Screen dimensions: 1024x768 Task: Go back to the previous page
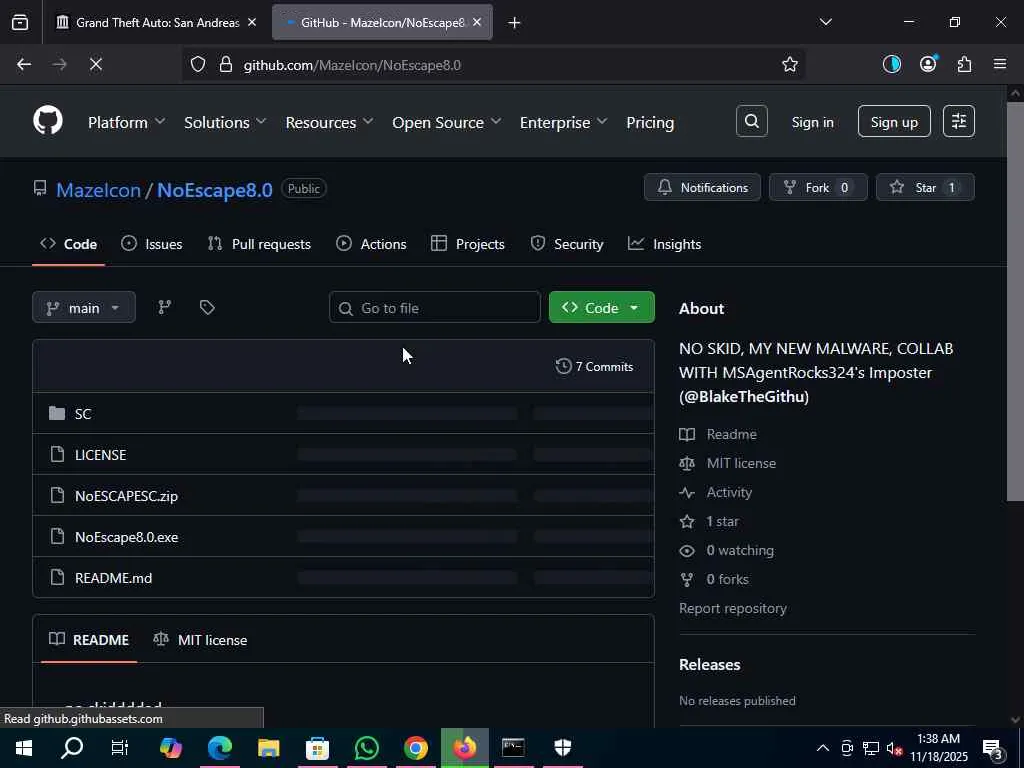click(x=24, y=65)
